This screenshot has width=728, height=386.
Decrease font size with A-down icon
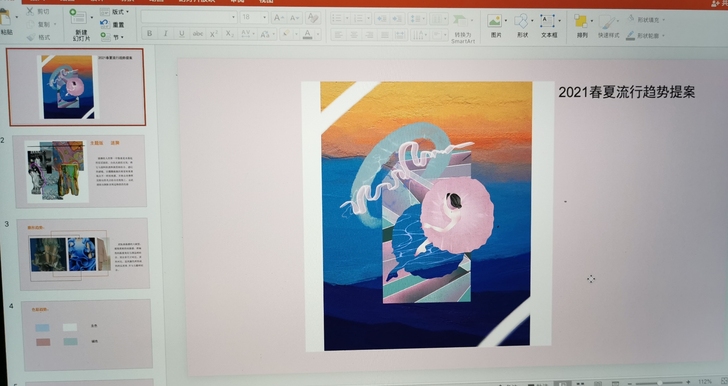point(294,18)
